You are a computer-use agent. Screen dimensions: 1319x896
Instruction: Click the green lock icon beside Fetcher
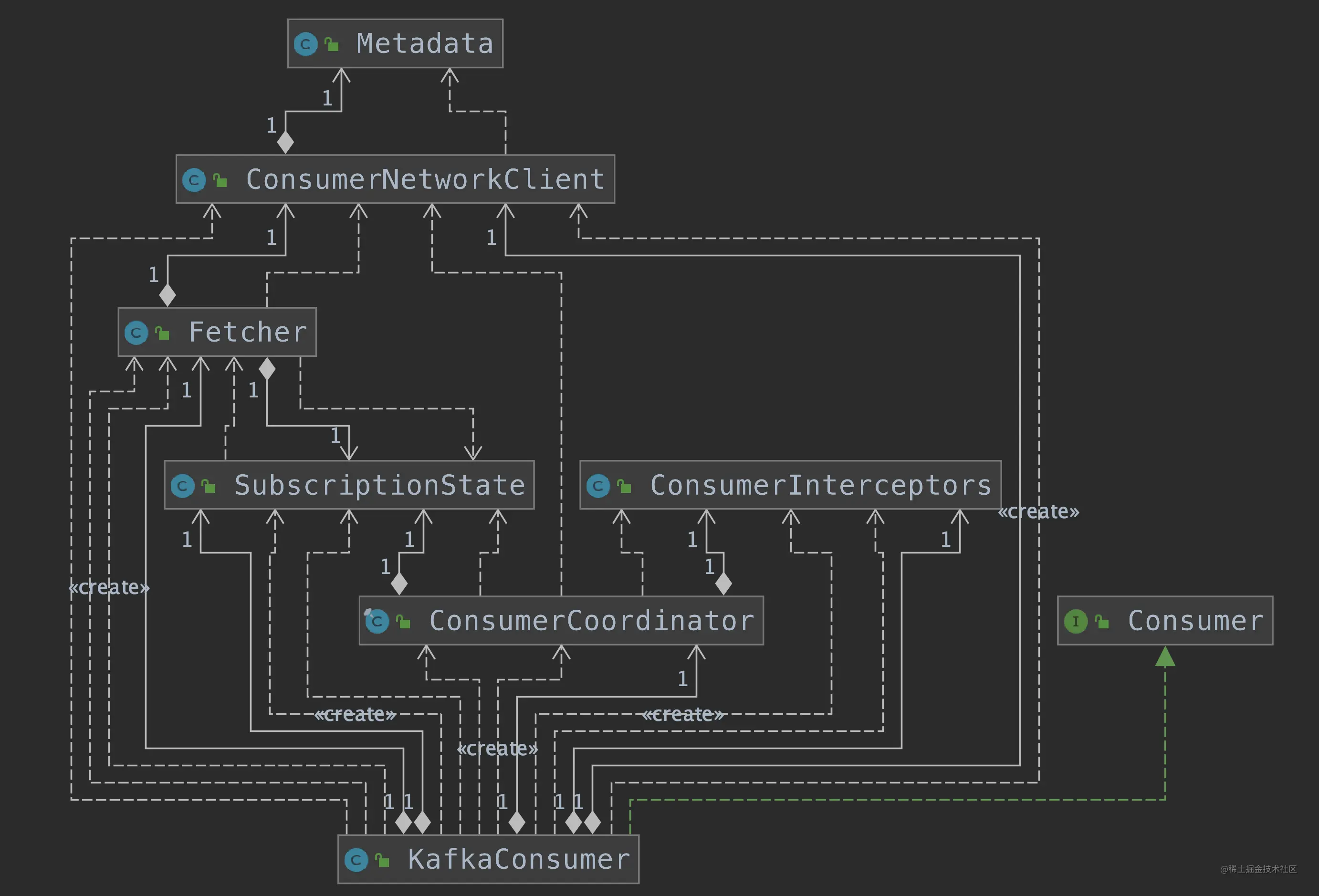click(162, 333)
